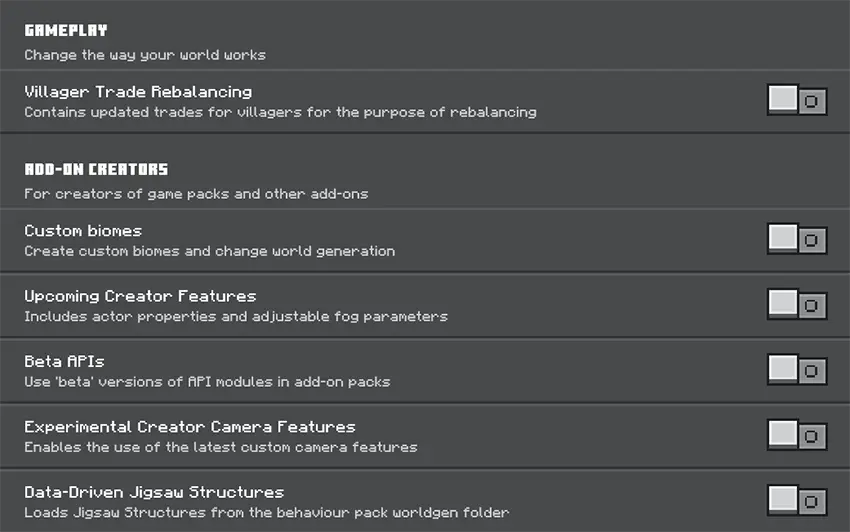Click the latest custom camera features description

pos(220,447)
